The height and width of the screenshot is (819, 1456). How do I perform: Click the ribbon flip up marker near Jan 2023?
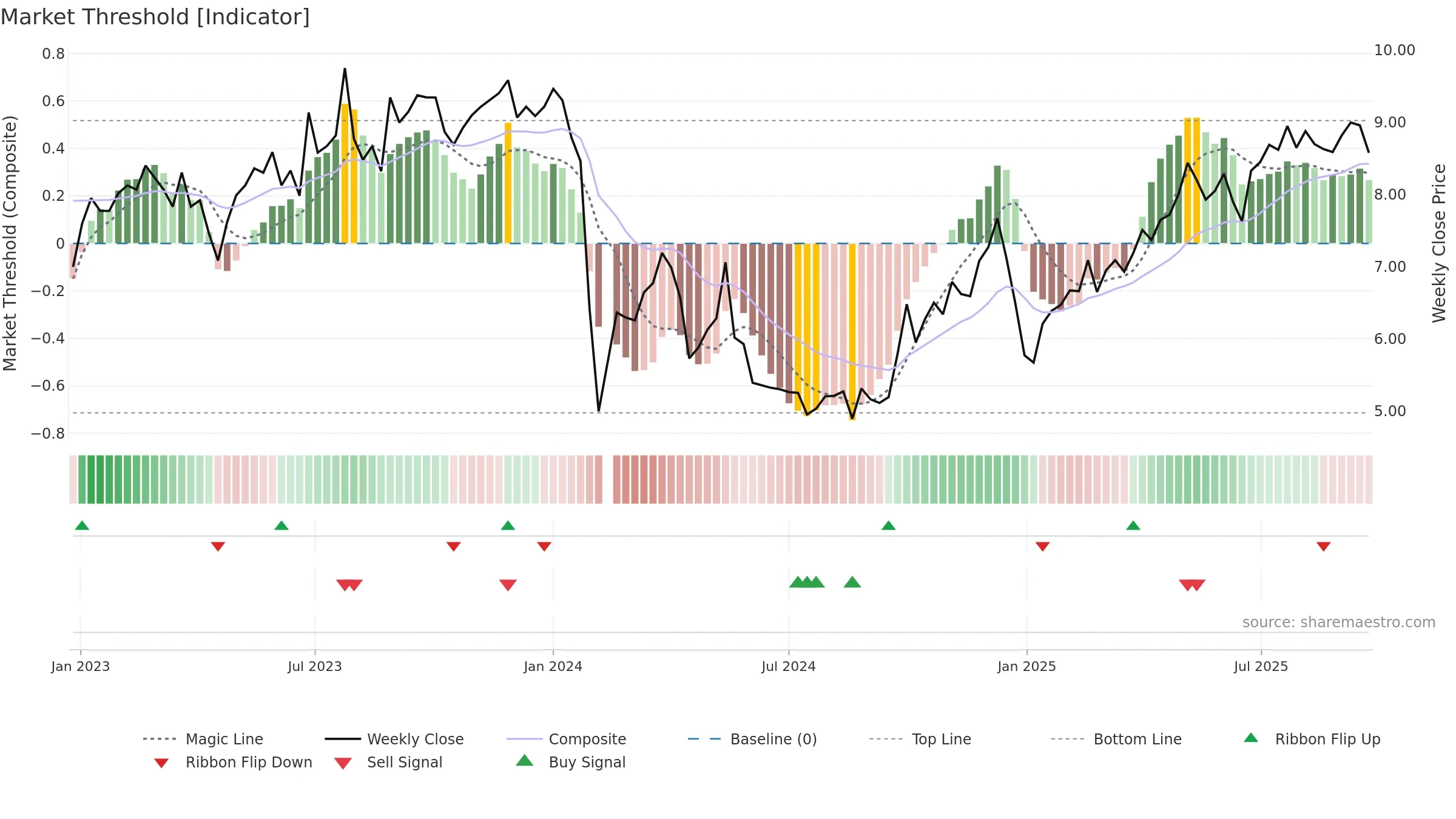point(82,525)
